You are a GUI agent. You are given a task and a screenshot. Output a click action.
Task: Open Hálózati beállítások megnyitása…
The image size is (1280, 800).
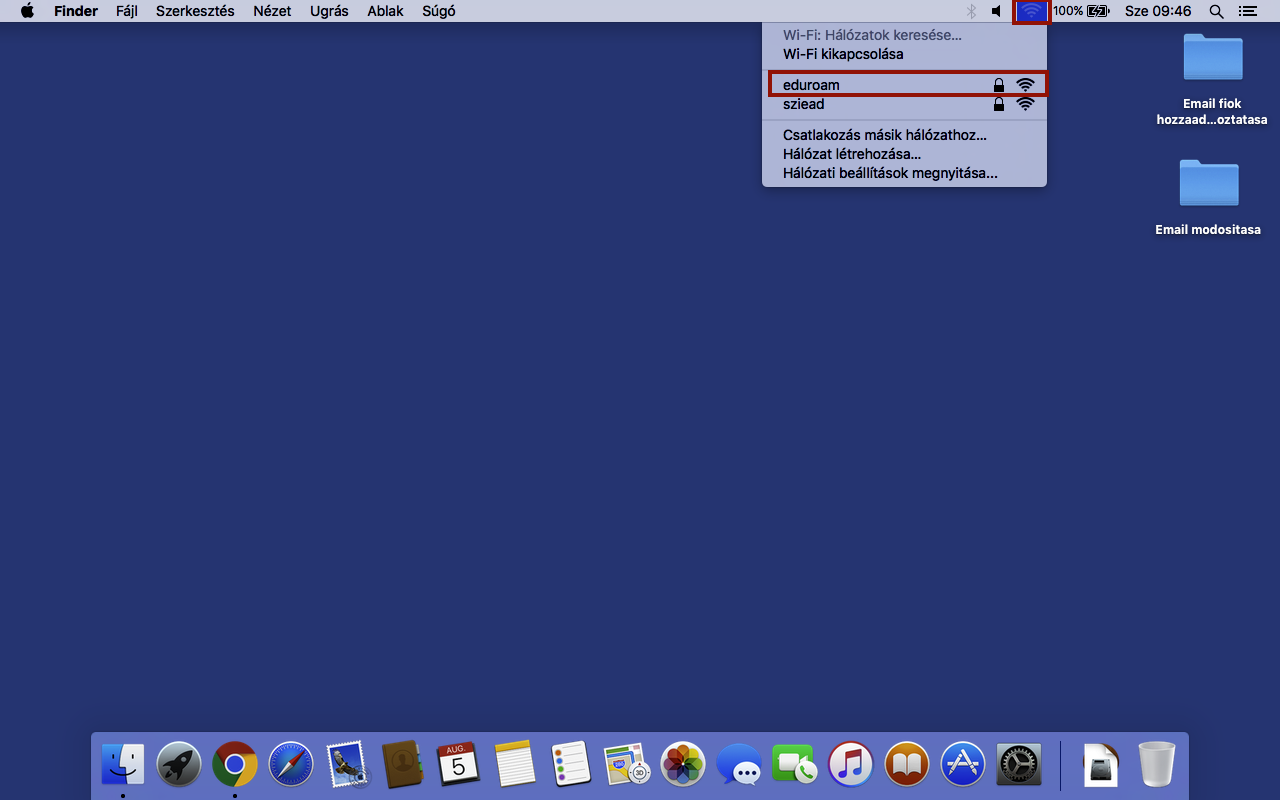click(x=890, y=173)
